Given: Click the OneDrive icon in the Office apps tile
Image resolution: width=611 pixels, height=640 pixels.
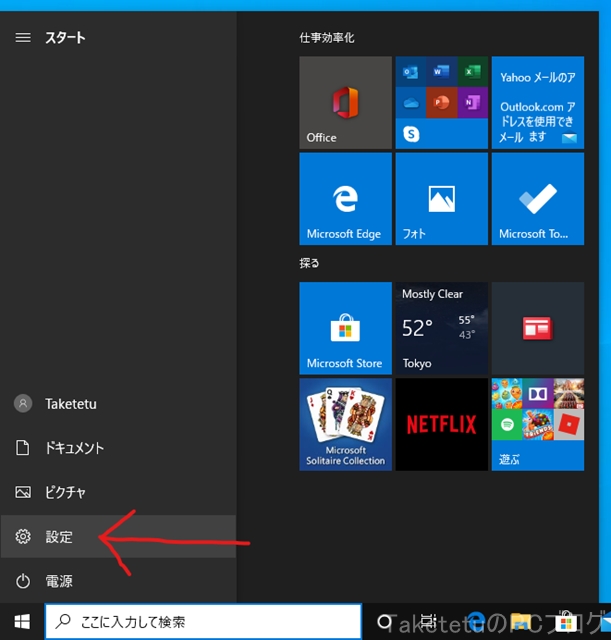Looking at the screenshot, I should (x=411, y=103).
